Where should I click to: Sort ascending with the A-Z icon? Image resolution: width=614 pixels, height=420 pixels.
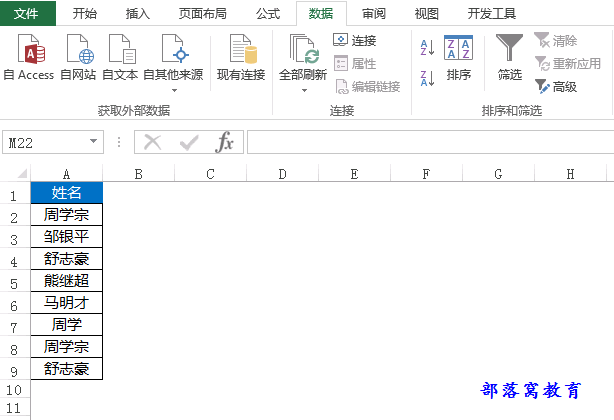[427, 48]
